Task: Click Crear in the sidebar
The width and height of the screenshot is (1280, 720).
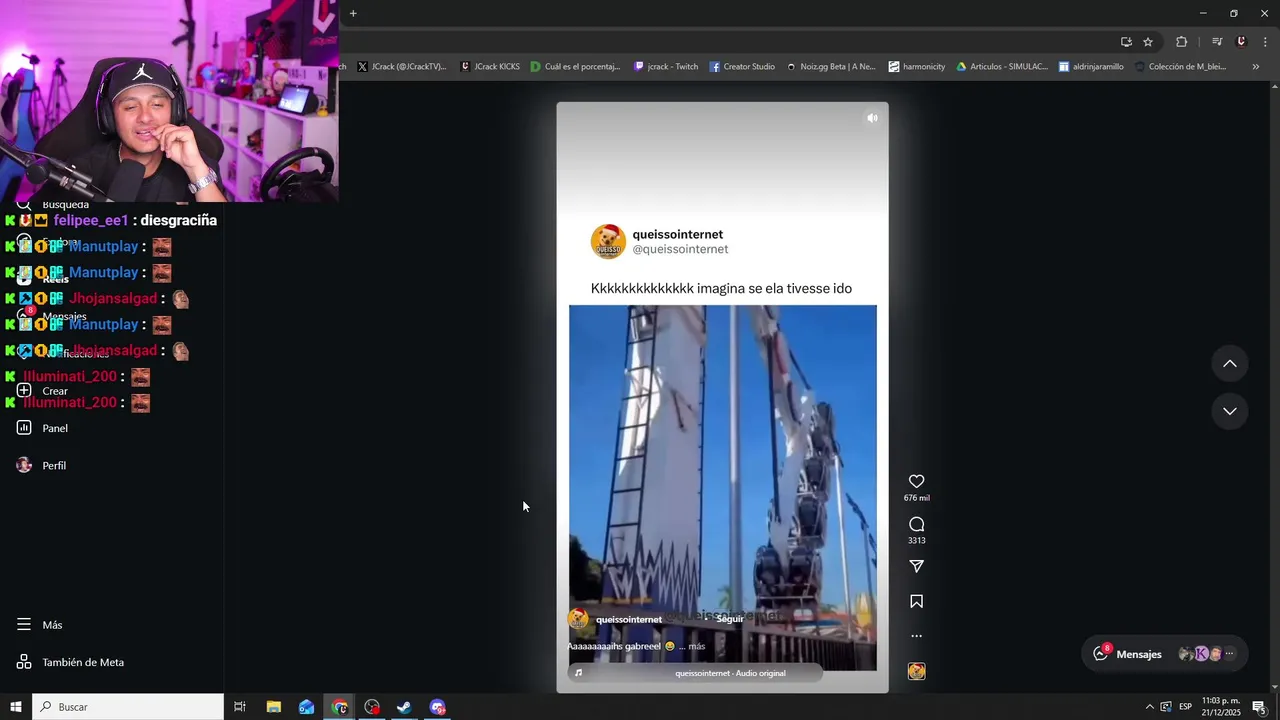Action: [x=42, y=391]
